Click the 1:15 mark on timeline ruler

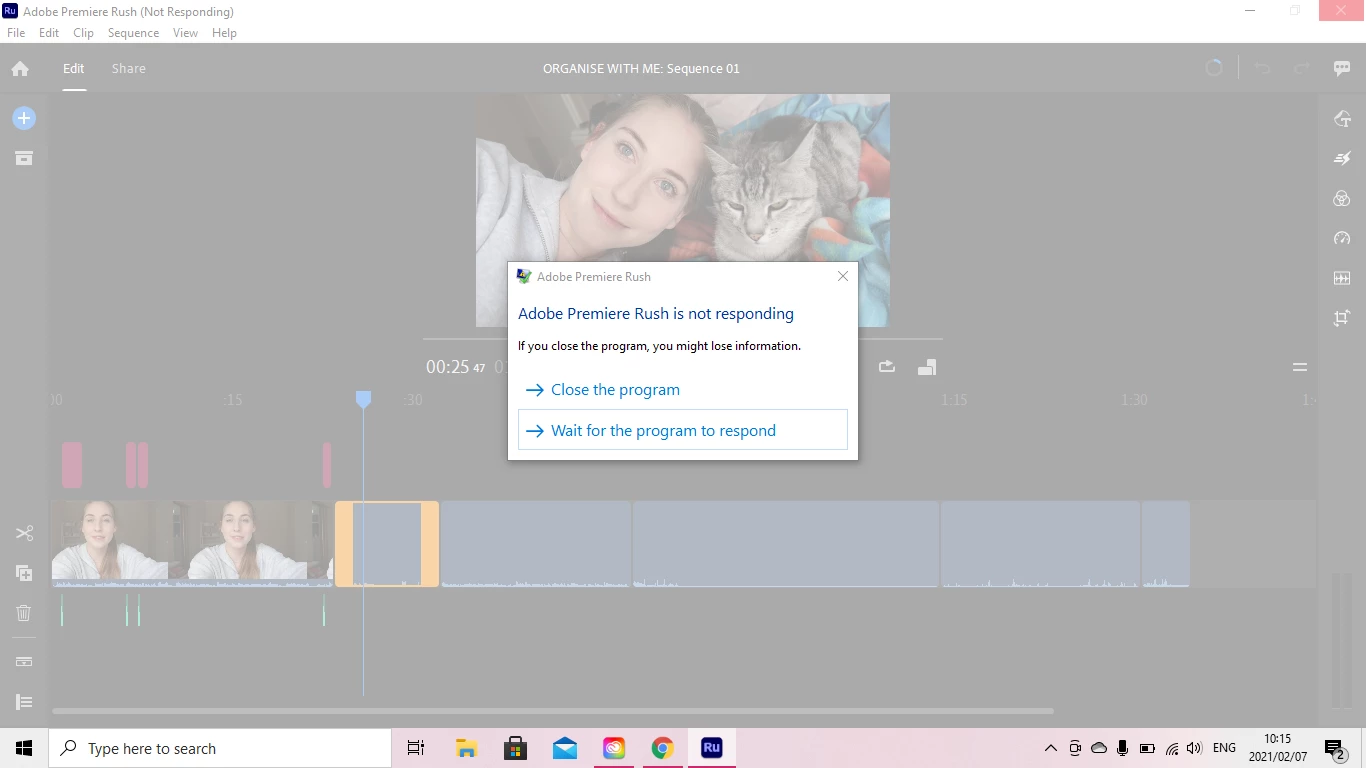(954, 400)
